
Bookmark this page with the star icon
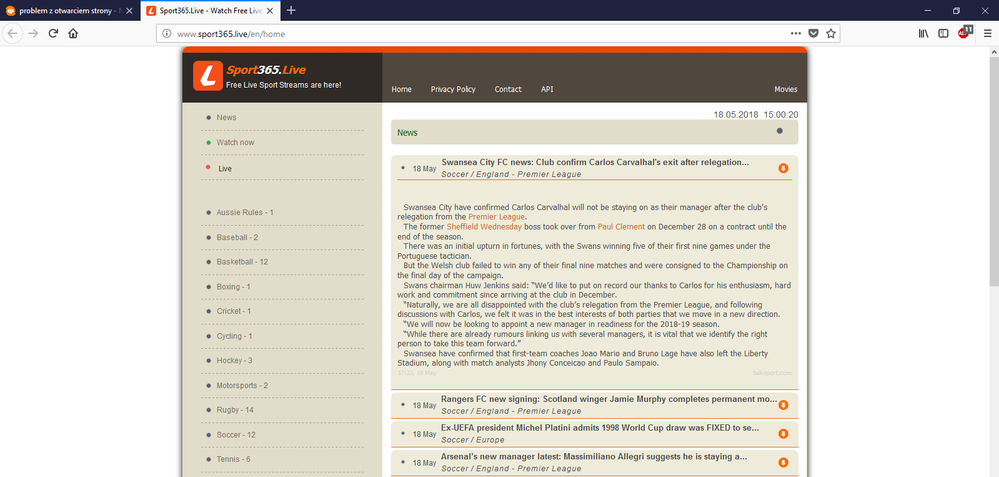831,33
